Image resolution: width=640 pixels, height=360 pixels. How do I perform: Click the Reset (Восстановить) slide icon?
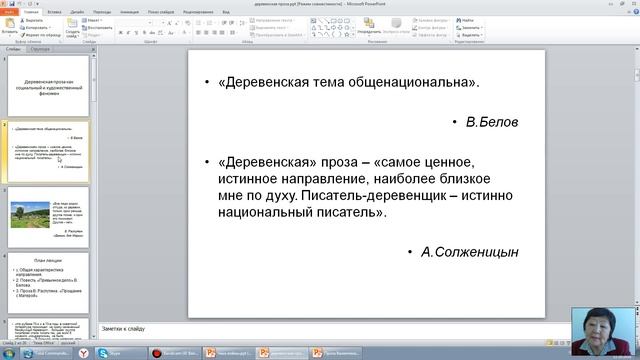84,28
